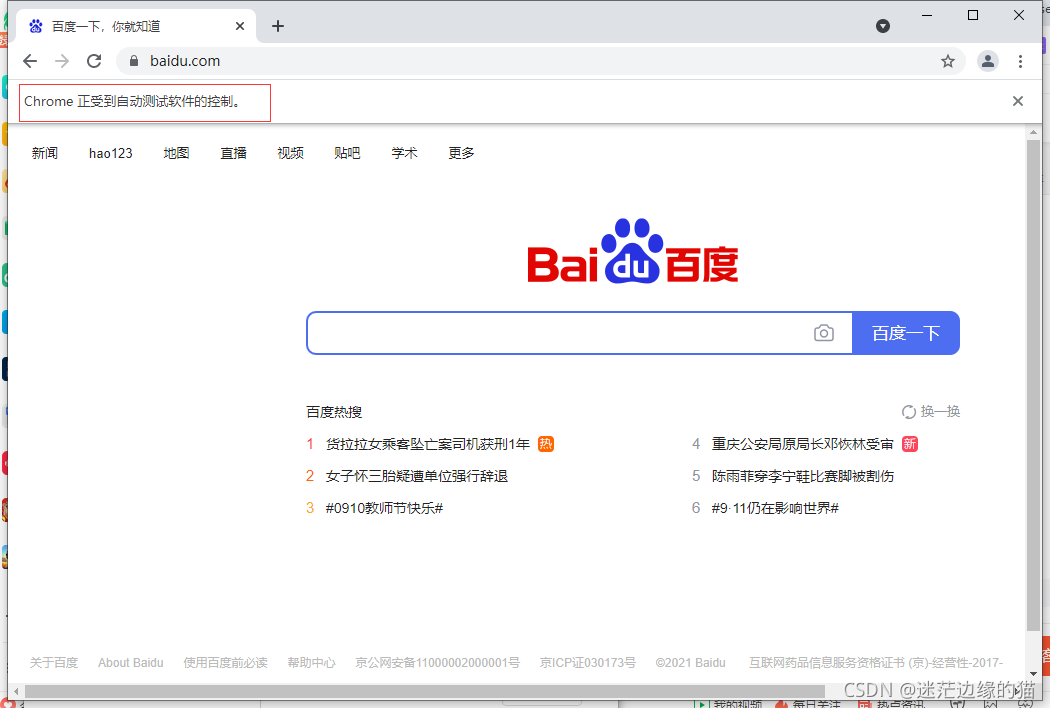
Task: Click the Baidu logo
Action: point(633,251)
